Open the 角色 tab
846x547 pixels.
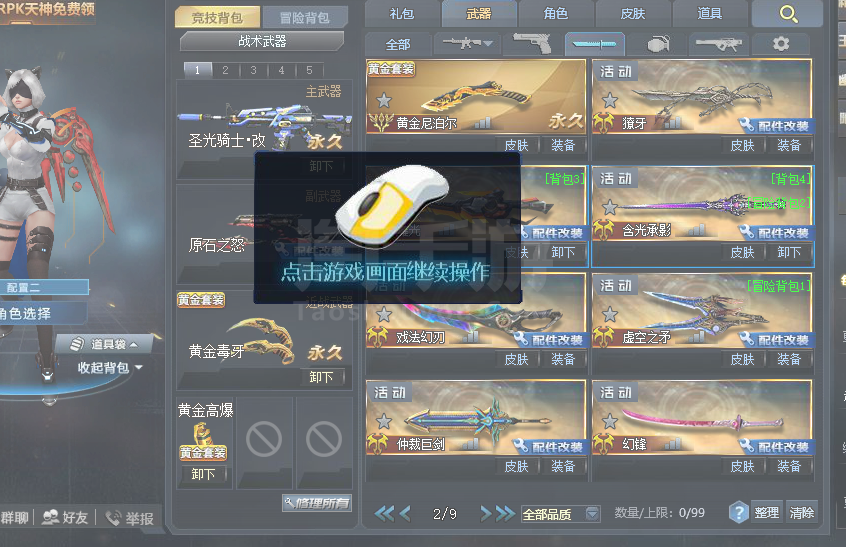tap(556, 13)
